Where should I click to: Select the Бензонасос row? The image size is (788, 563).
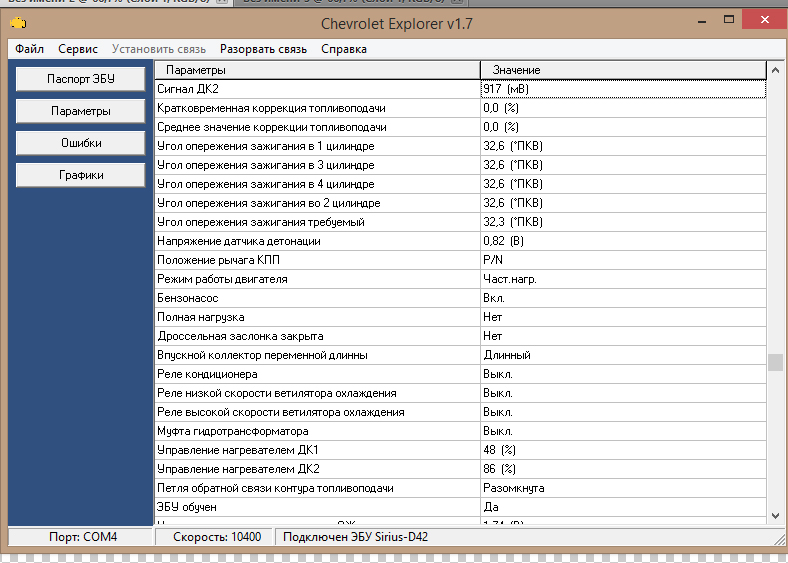click(460, 299)
